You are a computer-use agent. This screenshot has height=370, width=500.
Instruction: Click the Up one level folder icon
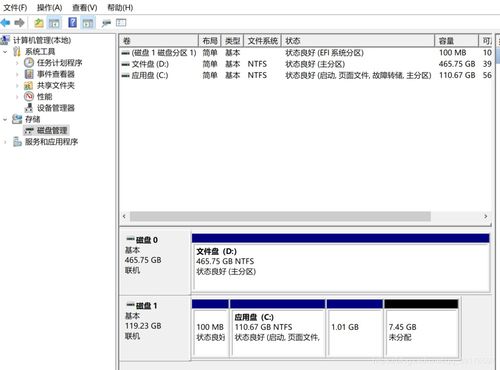click(x=39, y=23)
